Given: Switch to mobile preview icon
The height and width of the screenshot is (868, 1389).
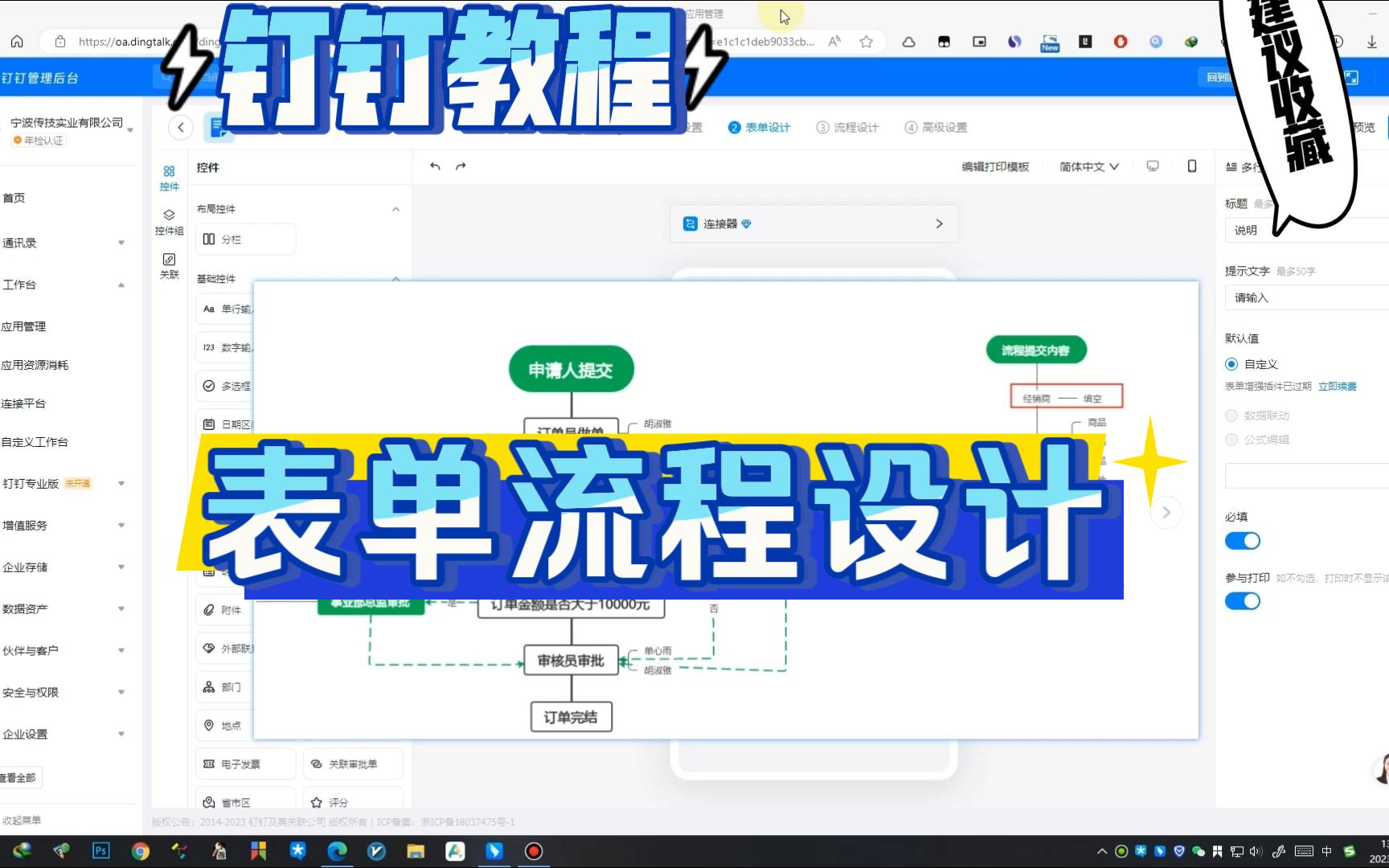Looking at the screenshot, I should coord(1192,166).
